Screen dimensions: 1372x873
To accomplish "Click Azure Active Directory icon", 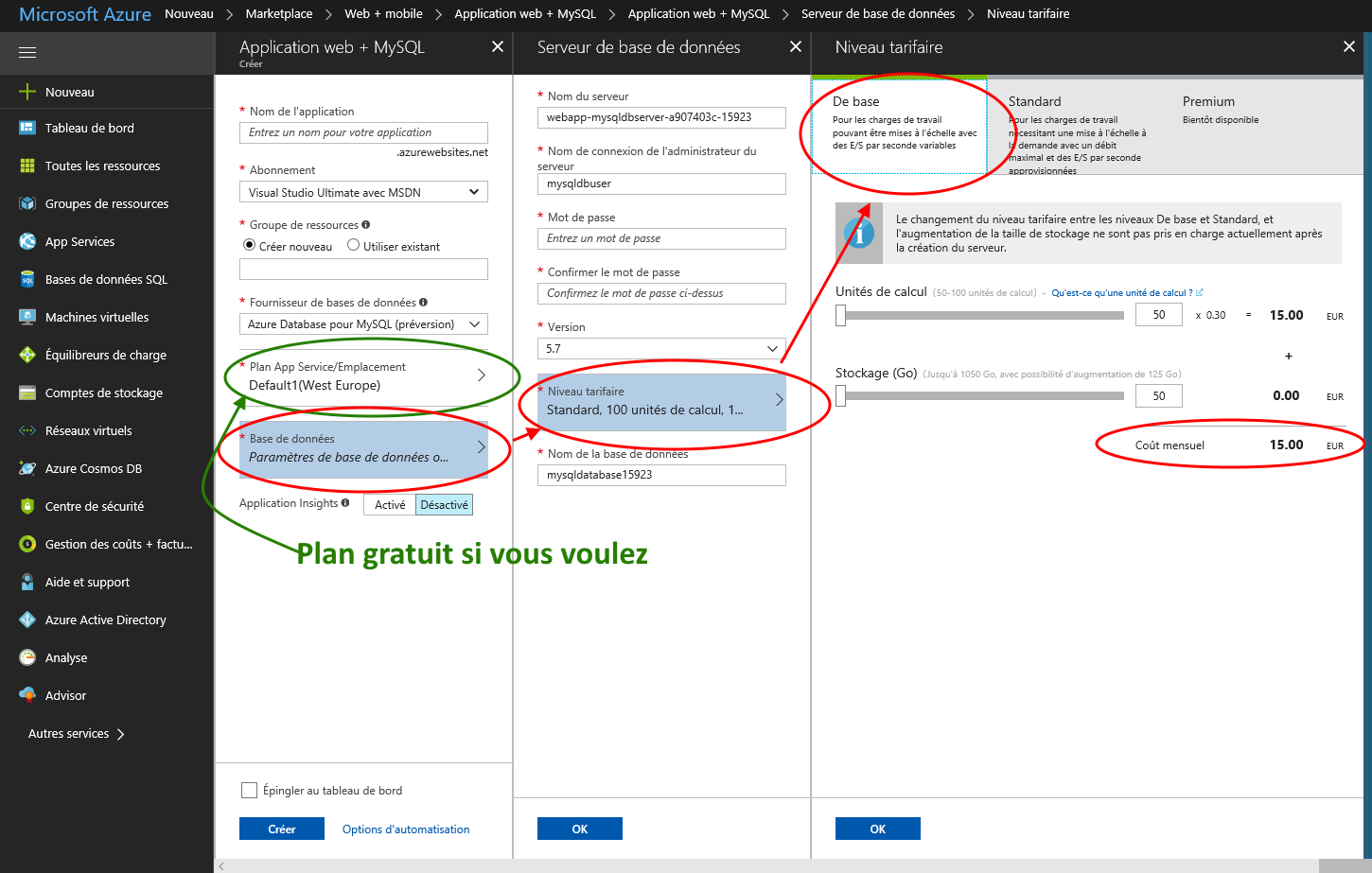I will click(27, 620).
